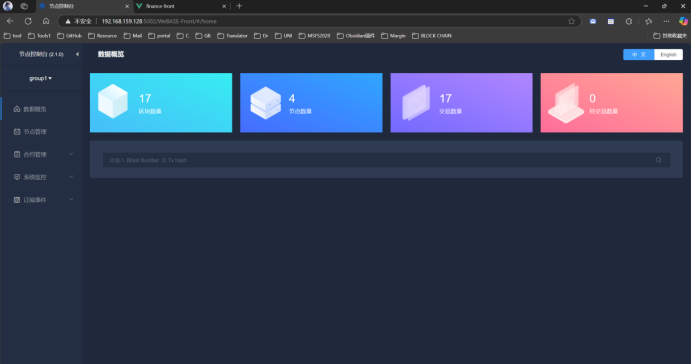Click the browser refresh icon
This screenshot has width=691, height=364.
point(28,21)
